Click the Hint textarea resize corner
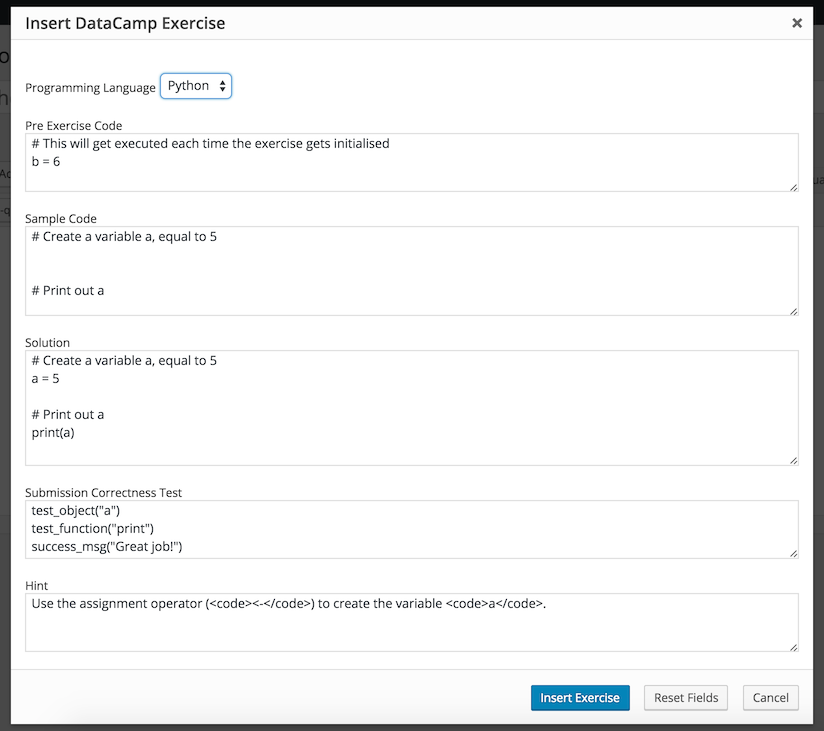This screenshot has height=731, width=824. pyautogui.click(x=793, y=647)
